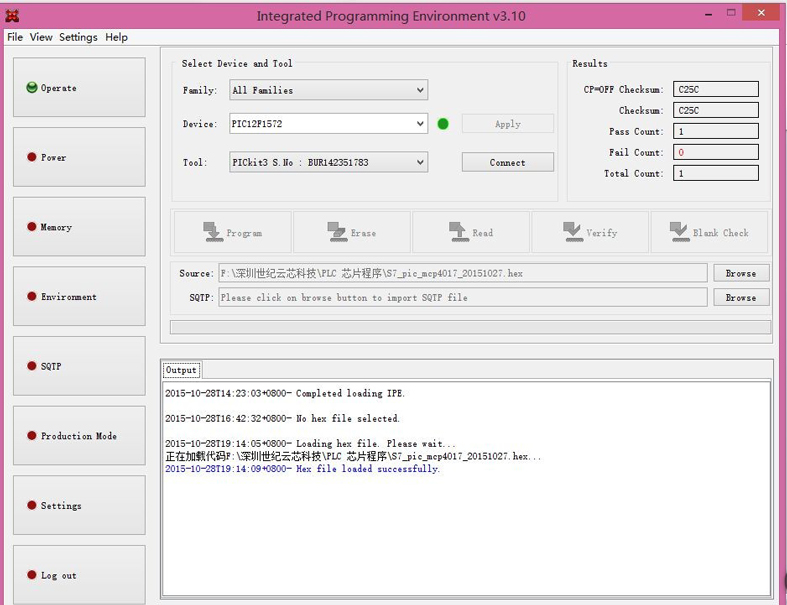The width and height of the screenshot is (787, 605).
Task: Select the Output tab
Action: point(181,370)
